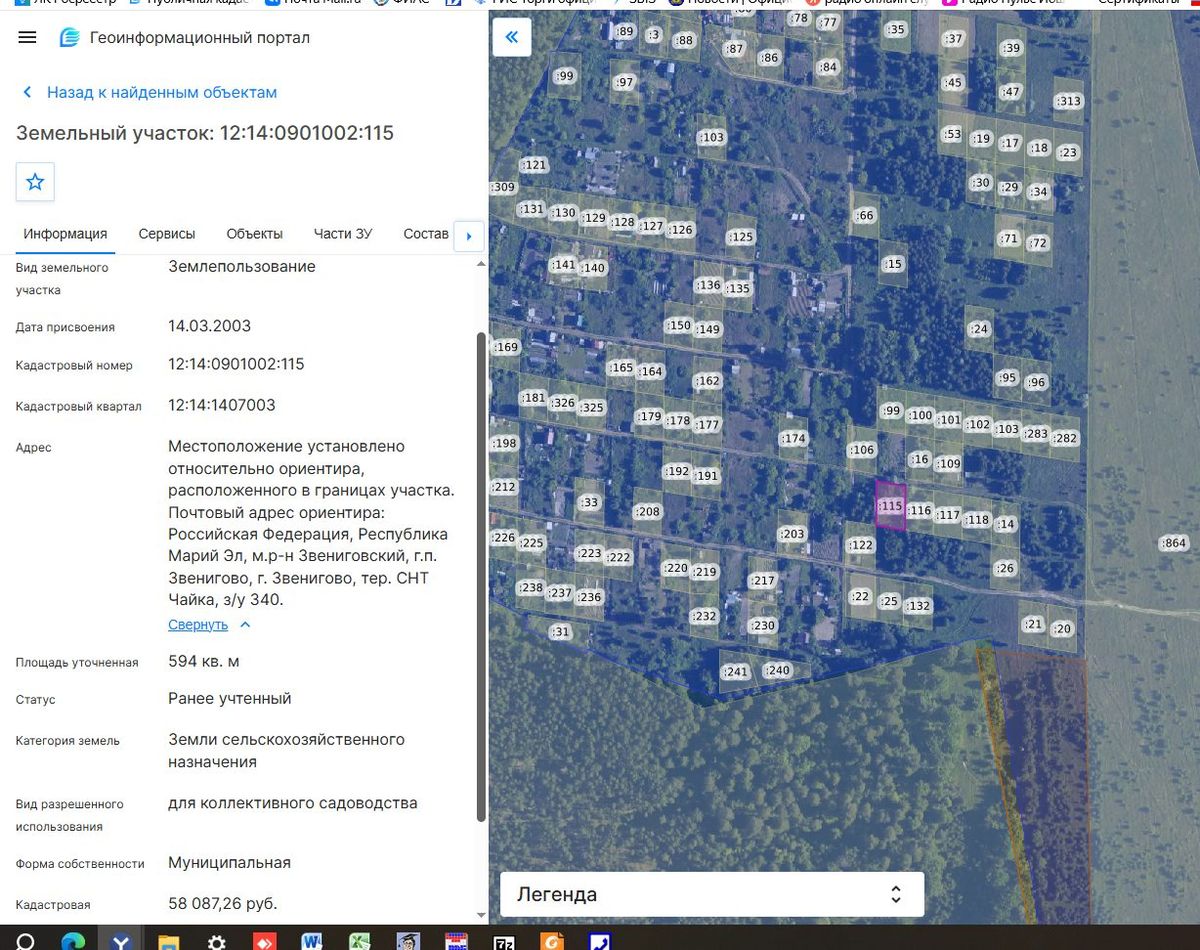The height and width of the screenshot is (950, 1200).
Task: Click parcel label :864 on map
Action: [1174, 543]
